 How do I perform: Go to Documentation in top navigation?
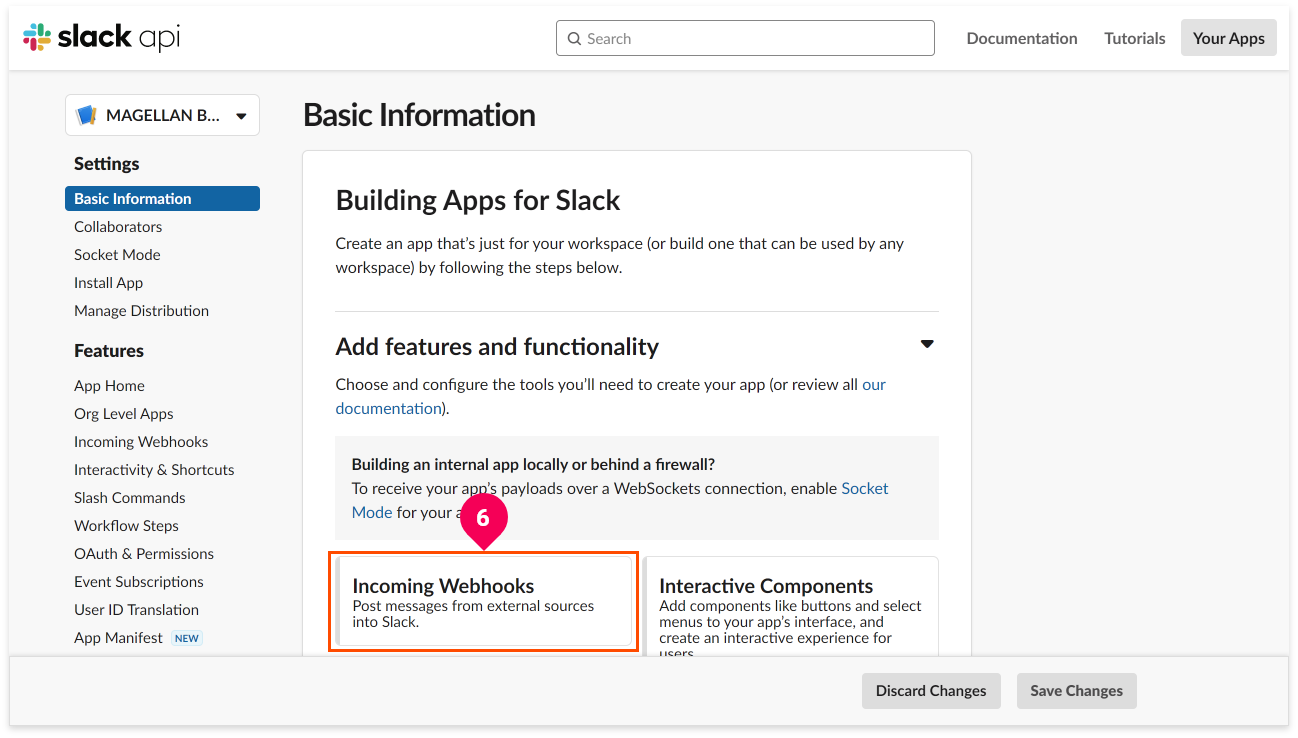pos(1022,38)
